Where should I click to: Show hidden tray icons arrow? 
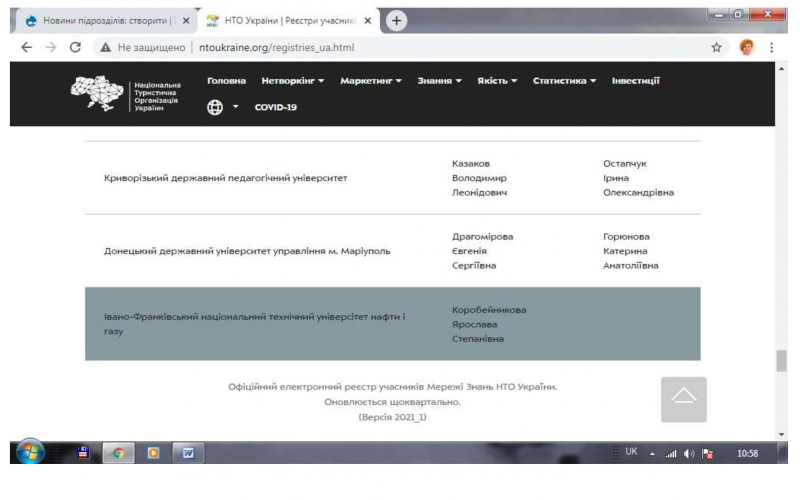pos(653,454)
